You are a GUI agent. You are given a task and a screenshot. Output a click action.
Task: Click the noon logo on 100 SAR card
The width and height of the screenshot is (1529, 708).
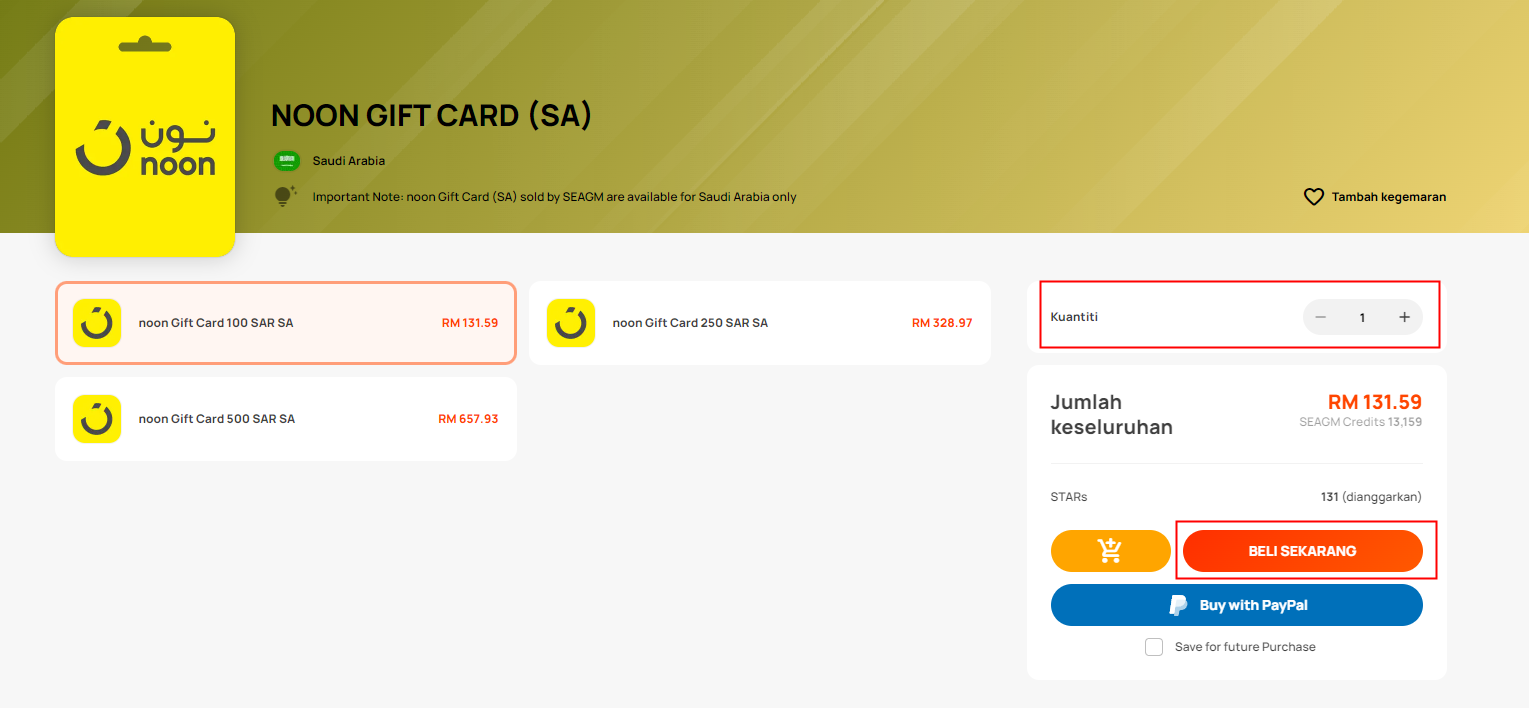(97, 323)
